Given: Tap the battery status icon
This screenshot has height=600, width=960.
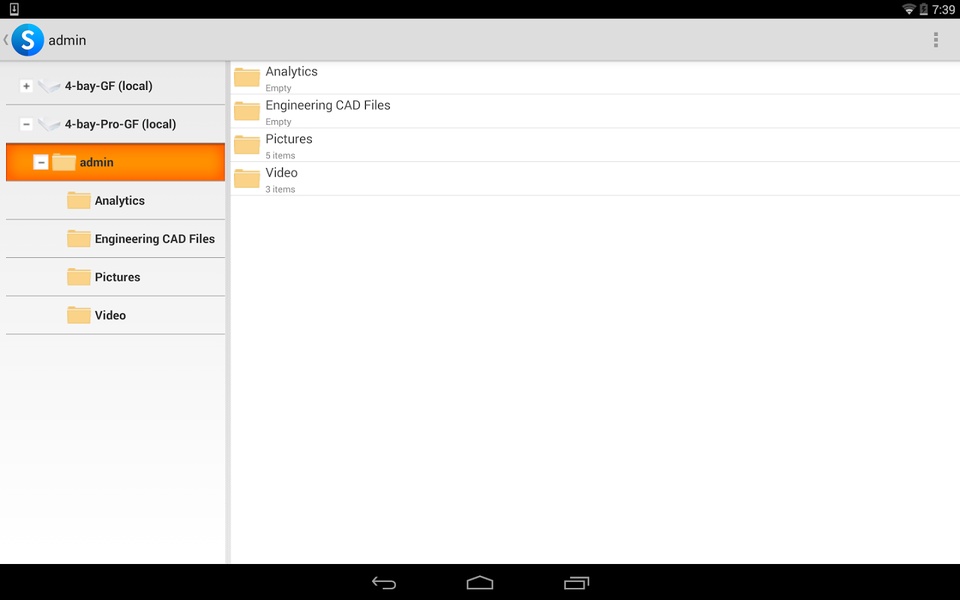Looking at the screenshot, I should click(923, 9).
